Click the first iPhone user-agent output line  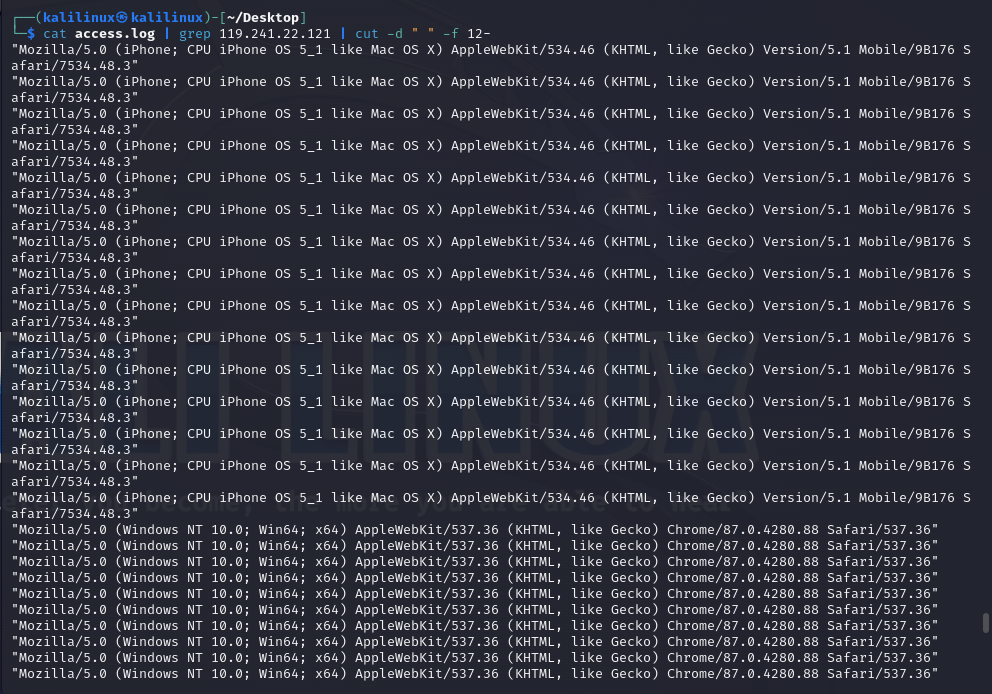[x=491, y=58]
